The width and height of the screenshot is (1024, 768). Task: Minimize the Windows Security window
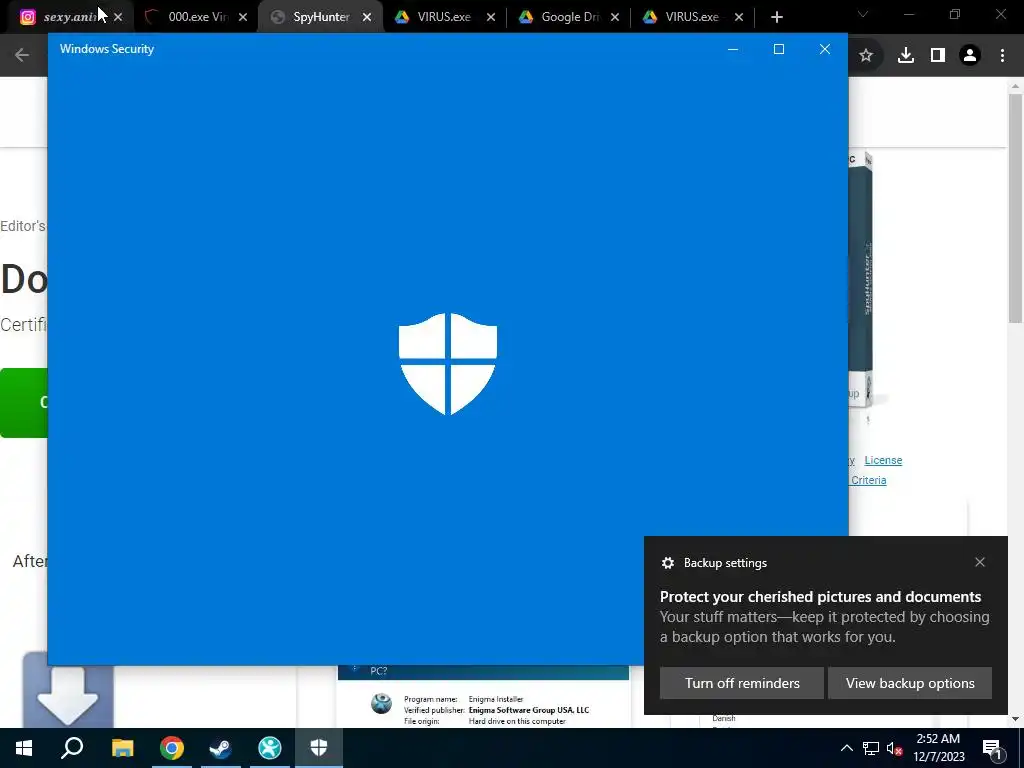point(733,49)
